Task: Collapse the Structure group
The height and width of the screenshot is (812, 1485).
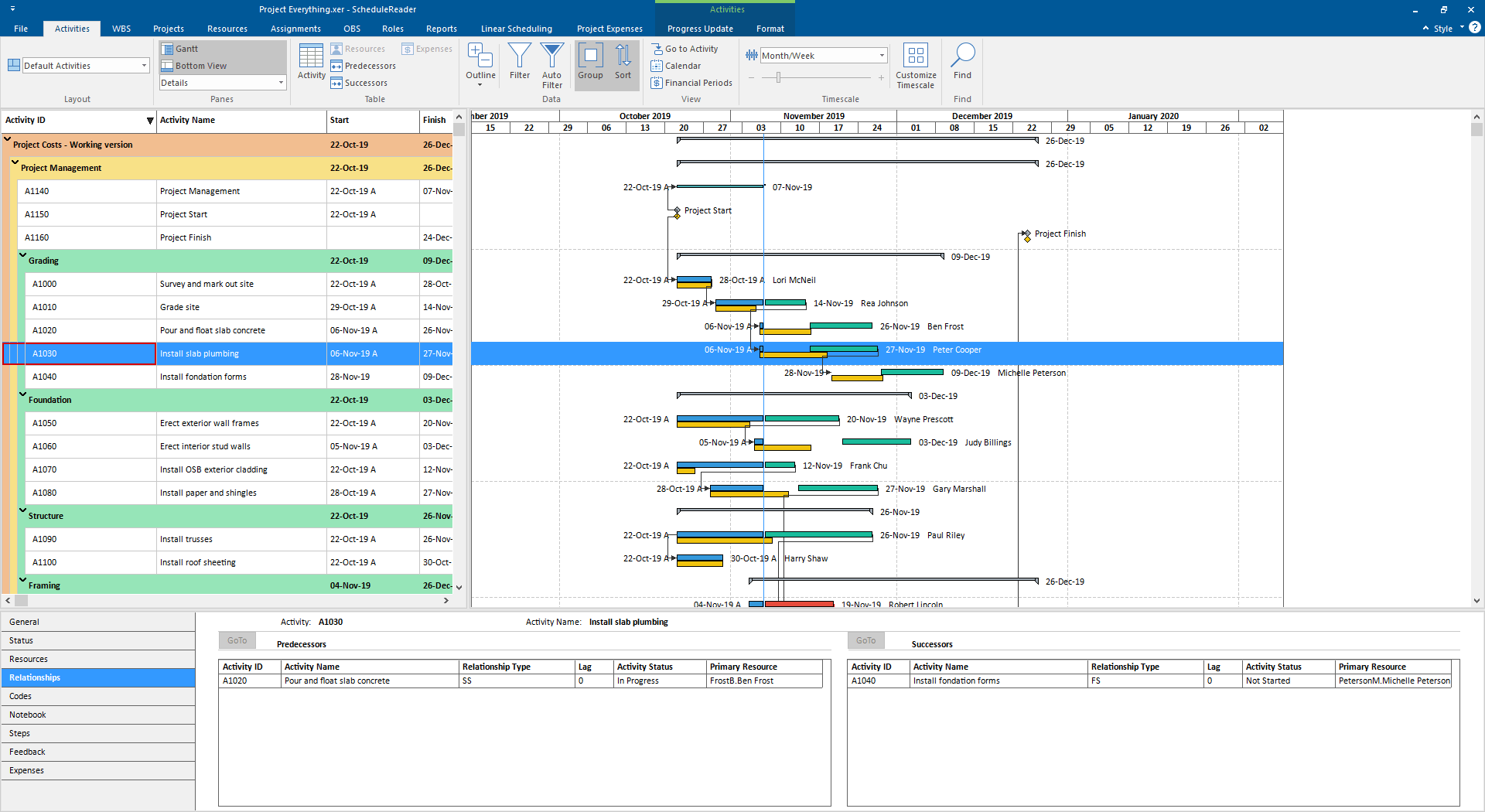Action: (x=22, y=511)
